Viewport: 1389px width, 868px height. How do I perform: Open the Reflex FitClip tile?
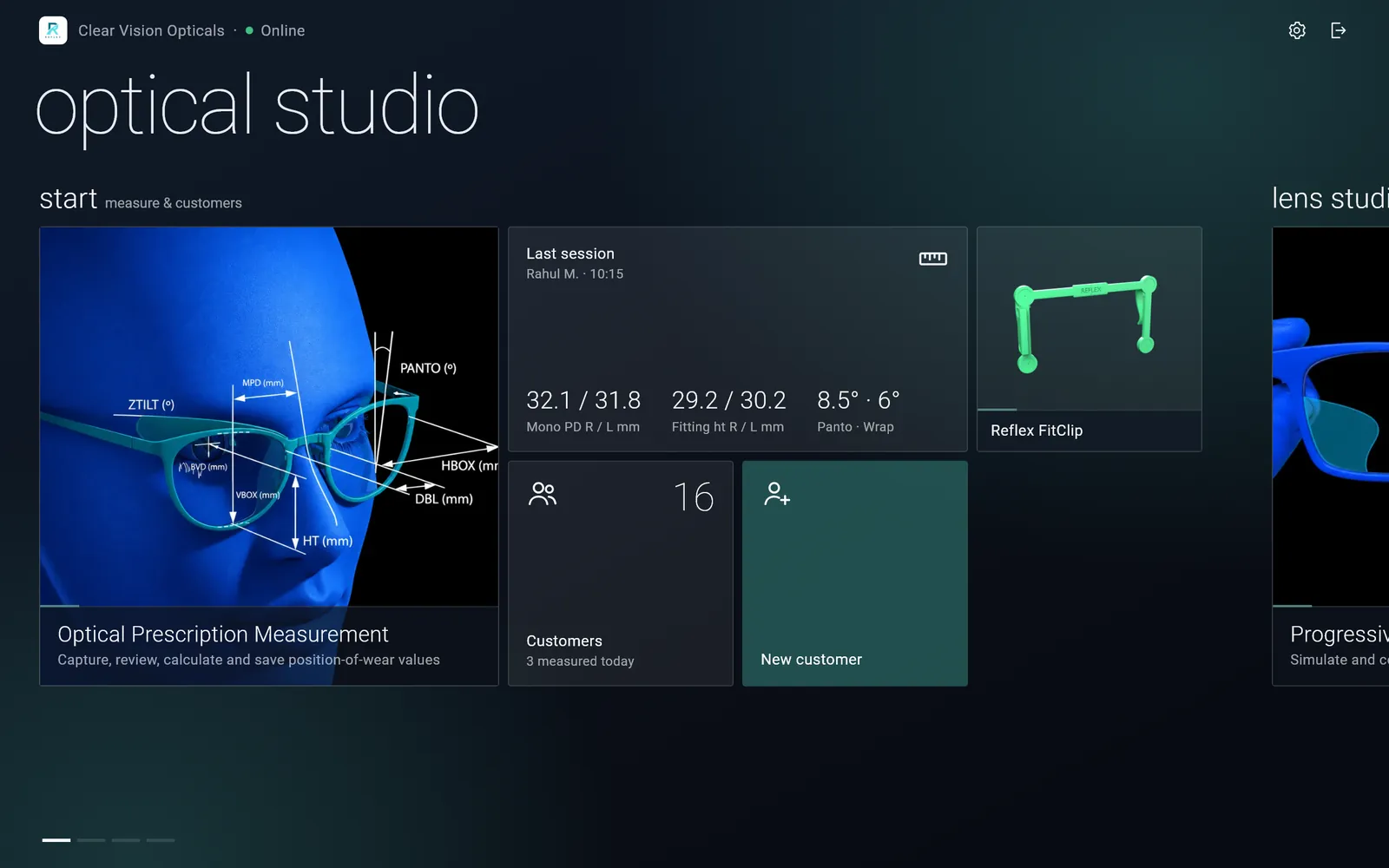tap(1089, 339)
